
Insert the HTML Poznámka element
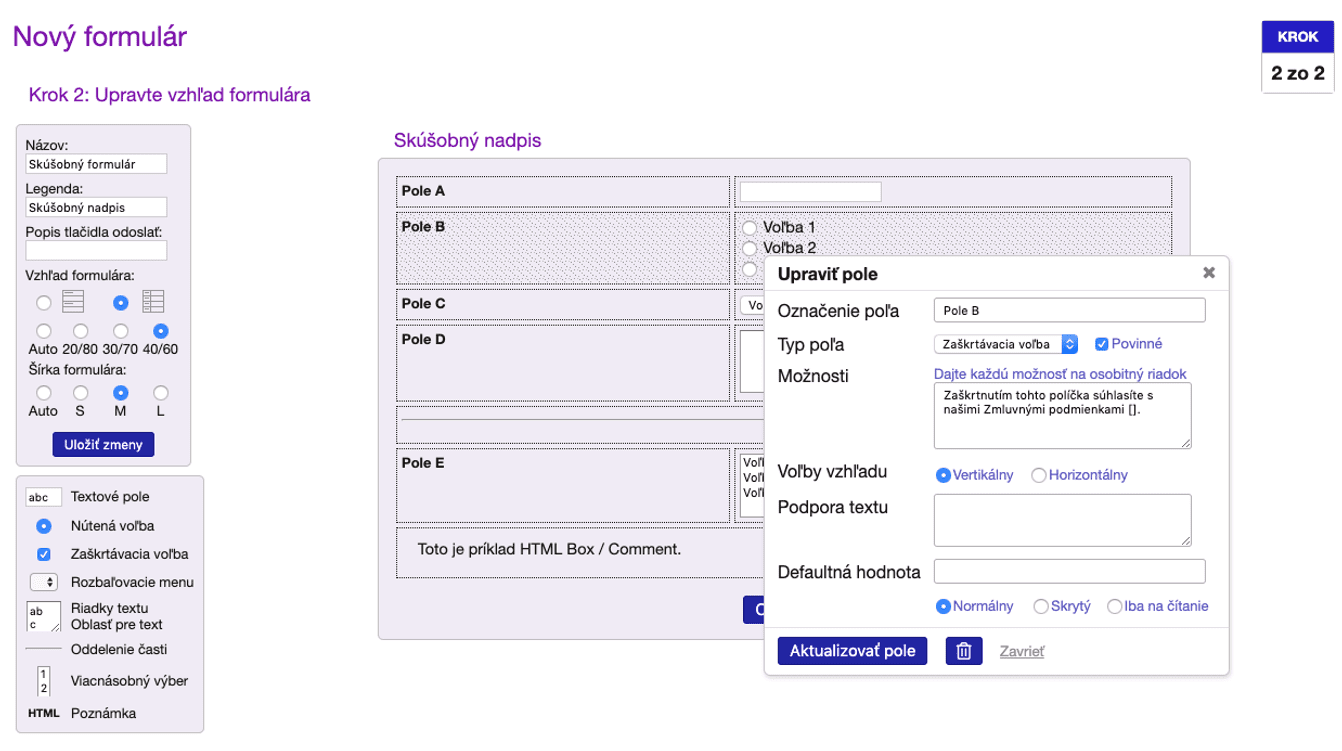[44, 713]
